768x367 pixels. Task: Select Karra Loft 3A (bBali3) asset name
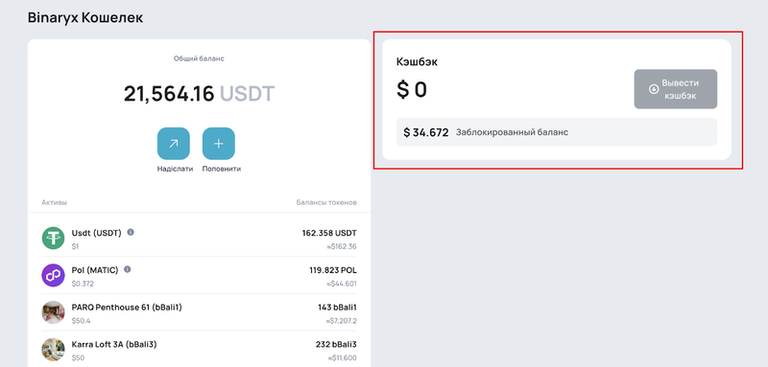[114, 344]
